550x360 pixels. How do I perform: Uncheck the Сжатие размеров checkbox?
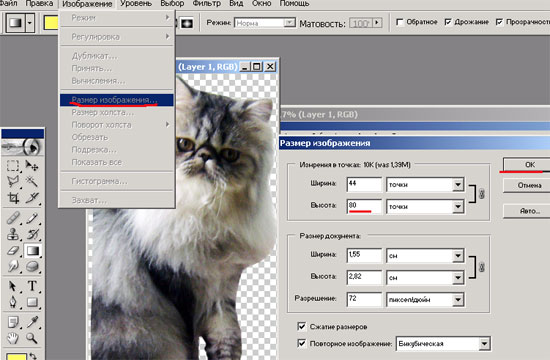[302, 326]
